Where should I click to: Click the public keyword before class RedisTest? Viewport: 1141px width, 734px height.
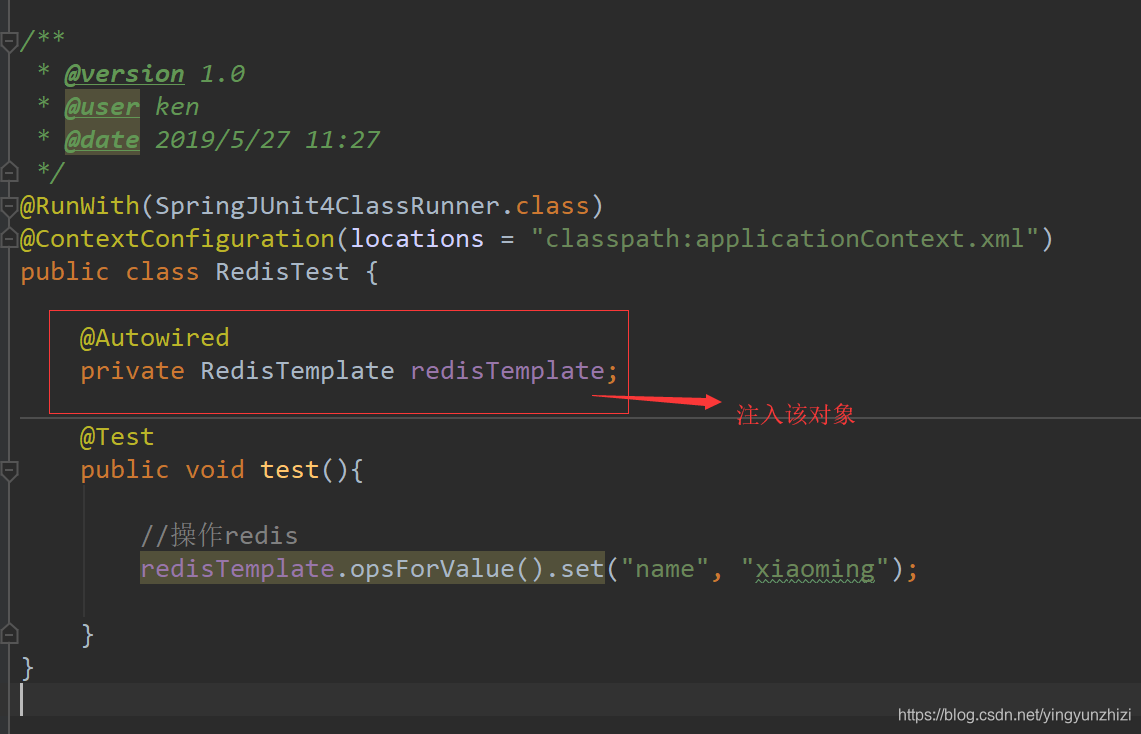click(x=64, y=272)
